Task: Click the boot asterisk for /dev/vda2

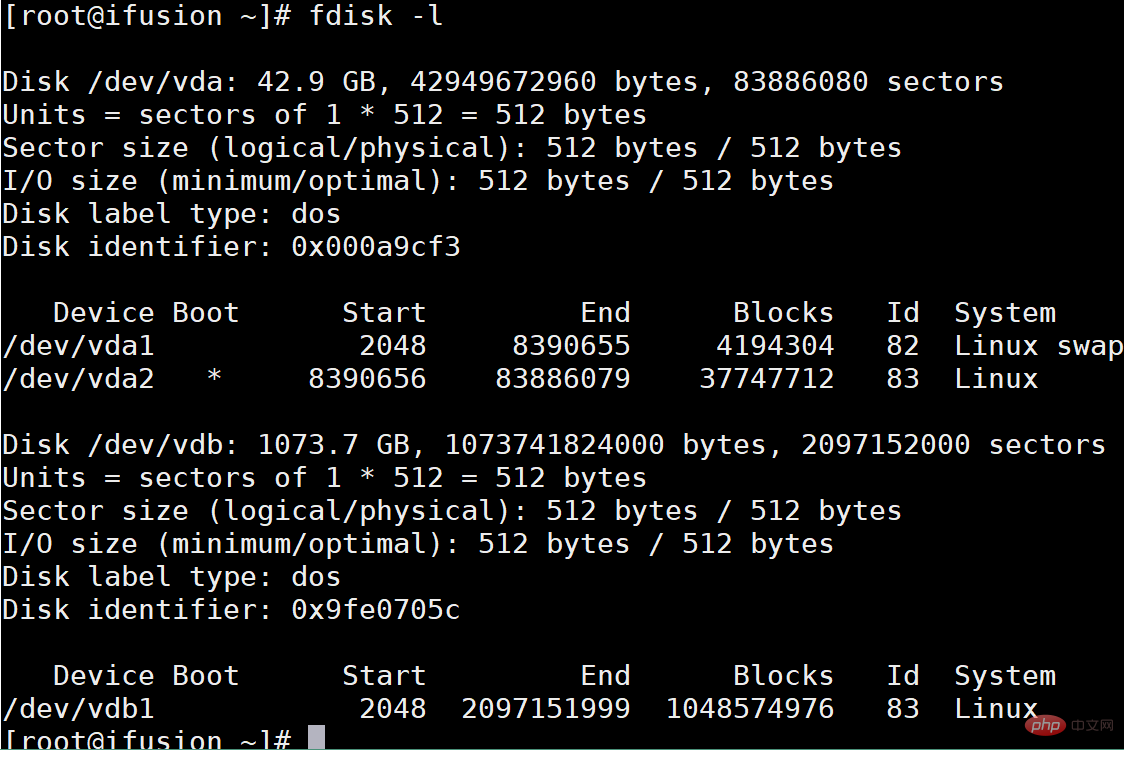Action: tap(213, 380)
